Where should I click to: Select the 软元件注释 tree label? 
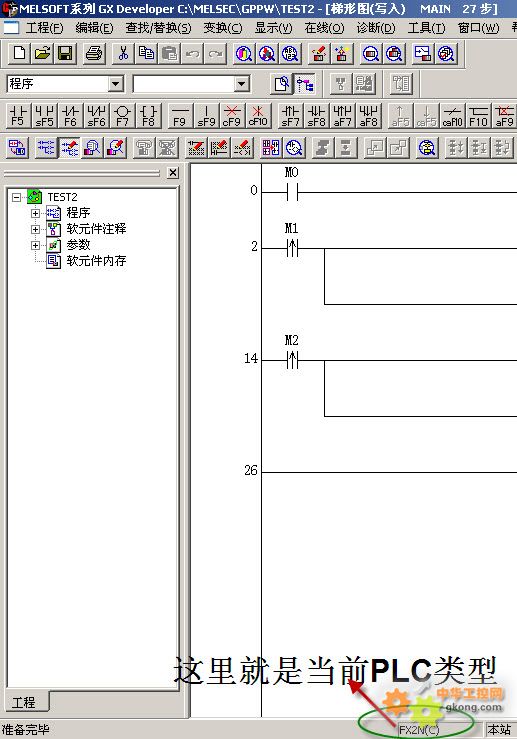(x=96, y=229)
